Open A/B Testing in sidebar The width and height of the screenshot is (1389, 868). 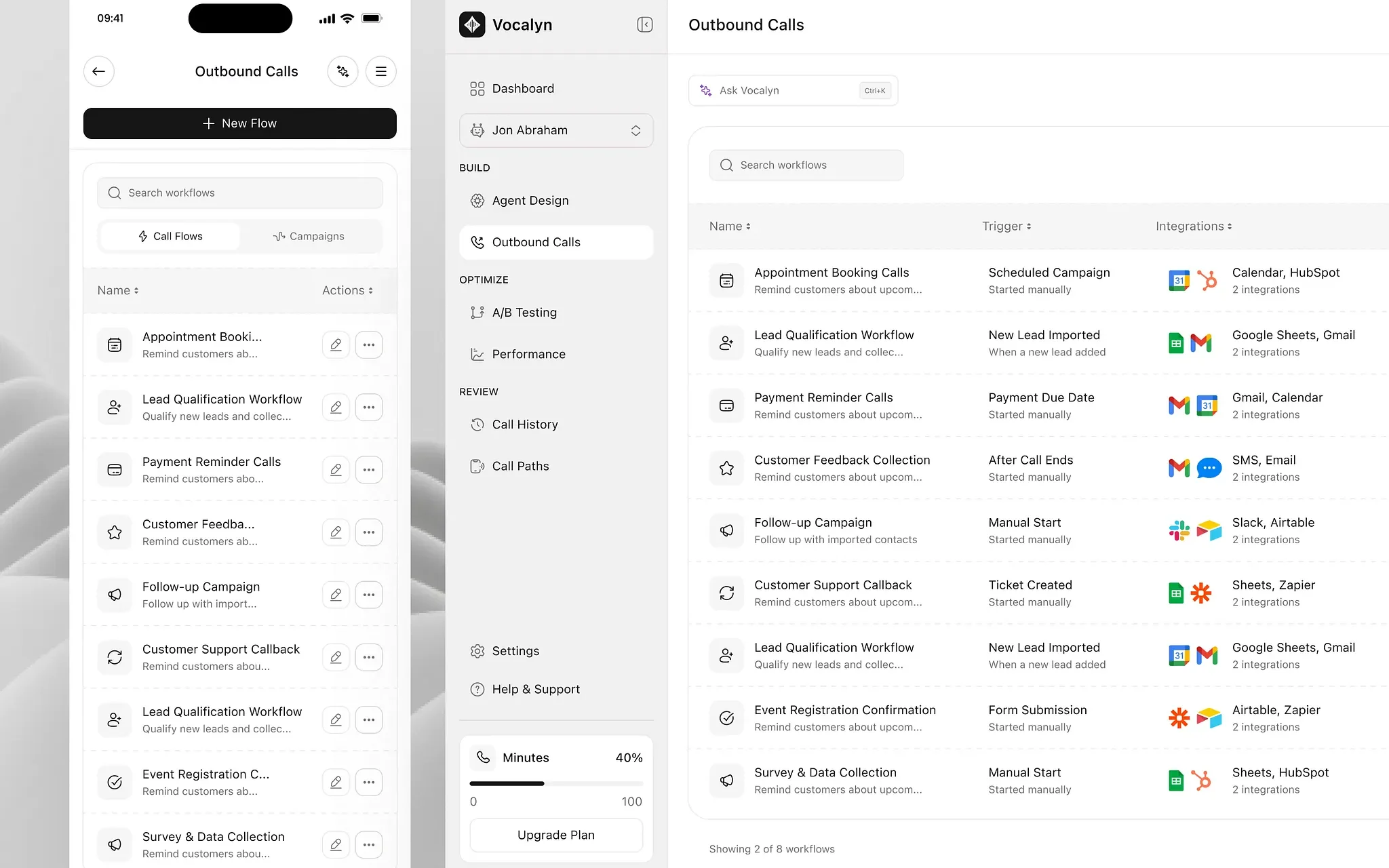[556, 313]
